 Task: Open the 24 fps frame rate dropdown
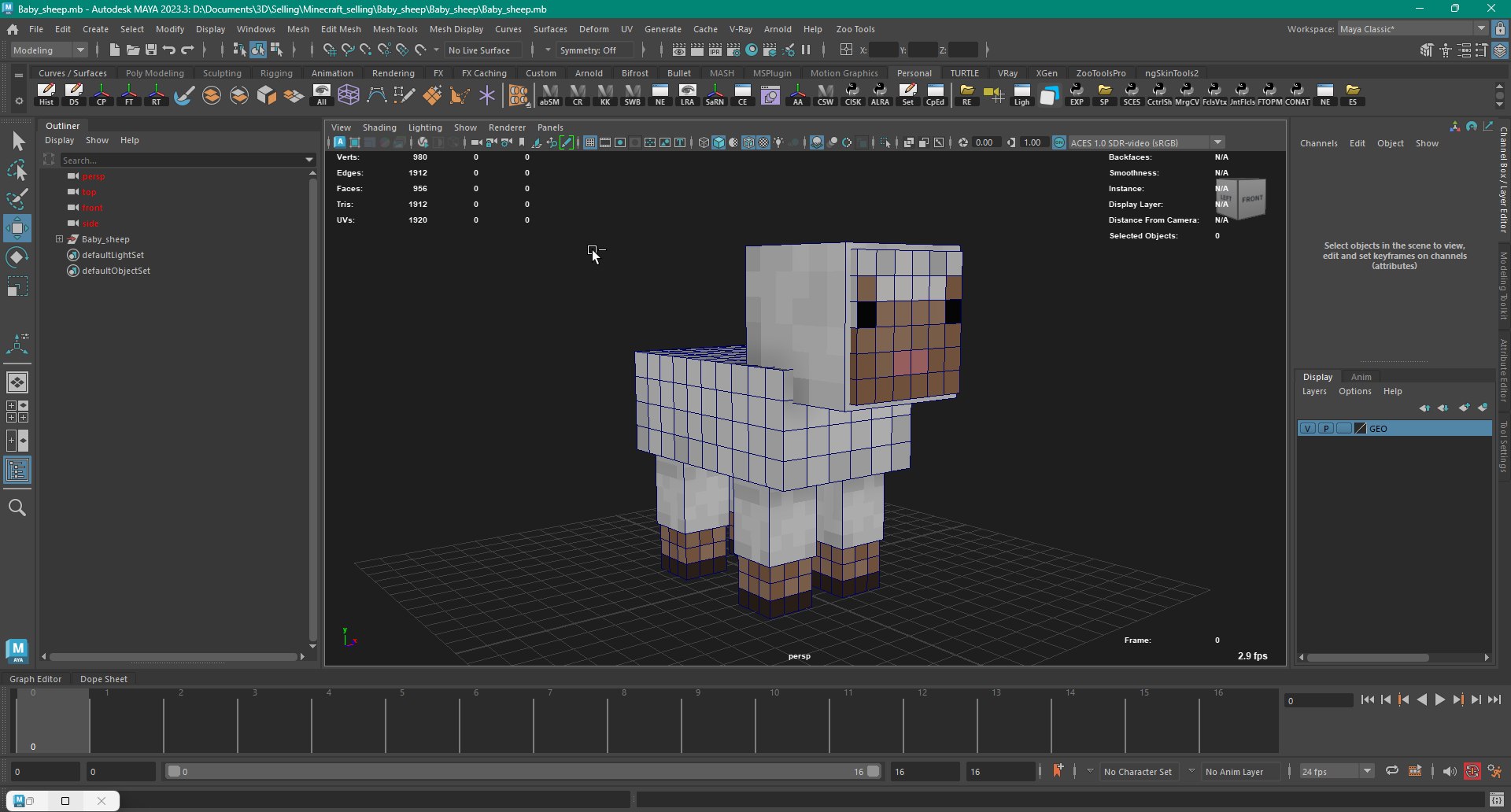(x=1336, y=772)
